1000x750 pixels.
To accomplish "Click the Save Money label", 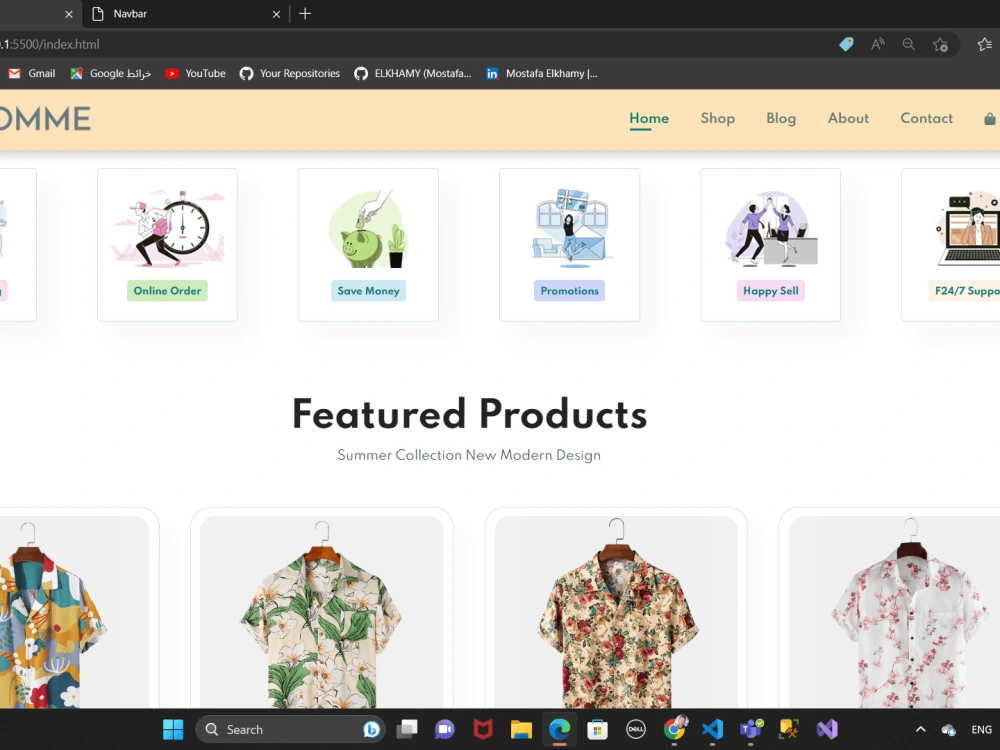I will (x=368, y=291).
